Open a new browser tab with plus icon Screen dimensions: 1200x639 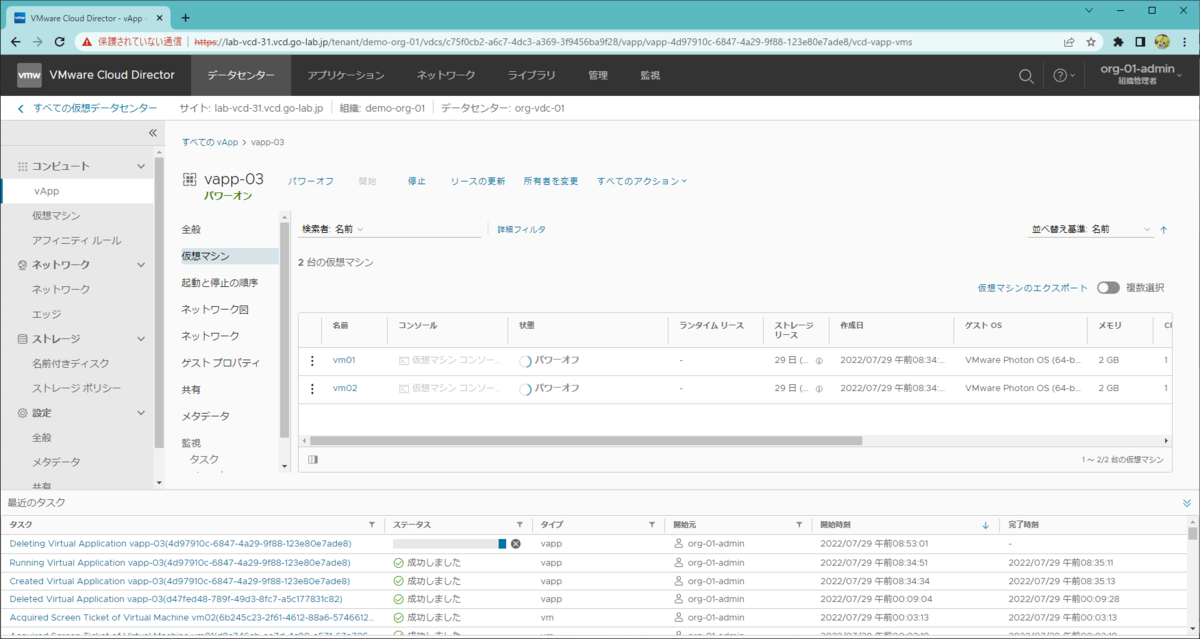click(186, 17)
